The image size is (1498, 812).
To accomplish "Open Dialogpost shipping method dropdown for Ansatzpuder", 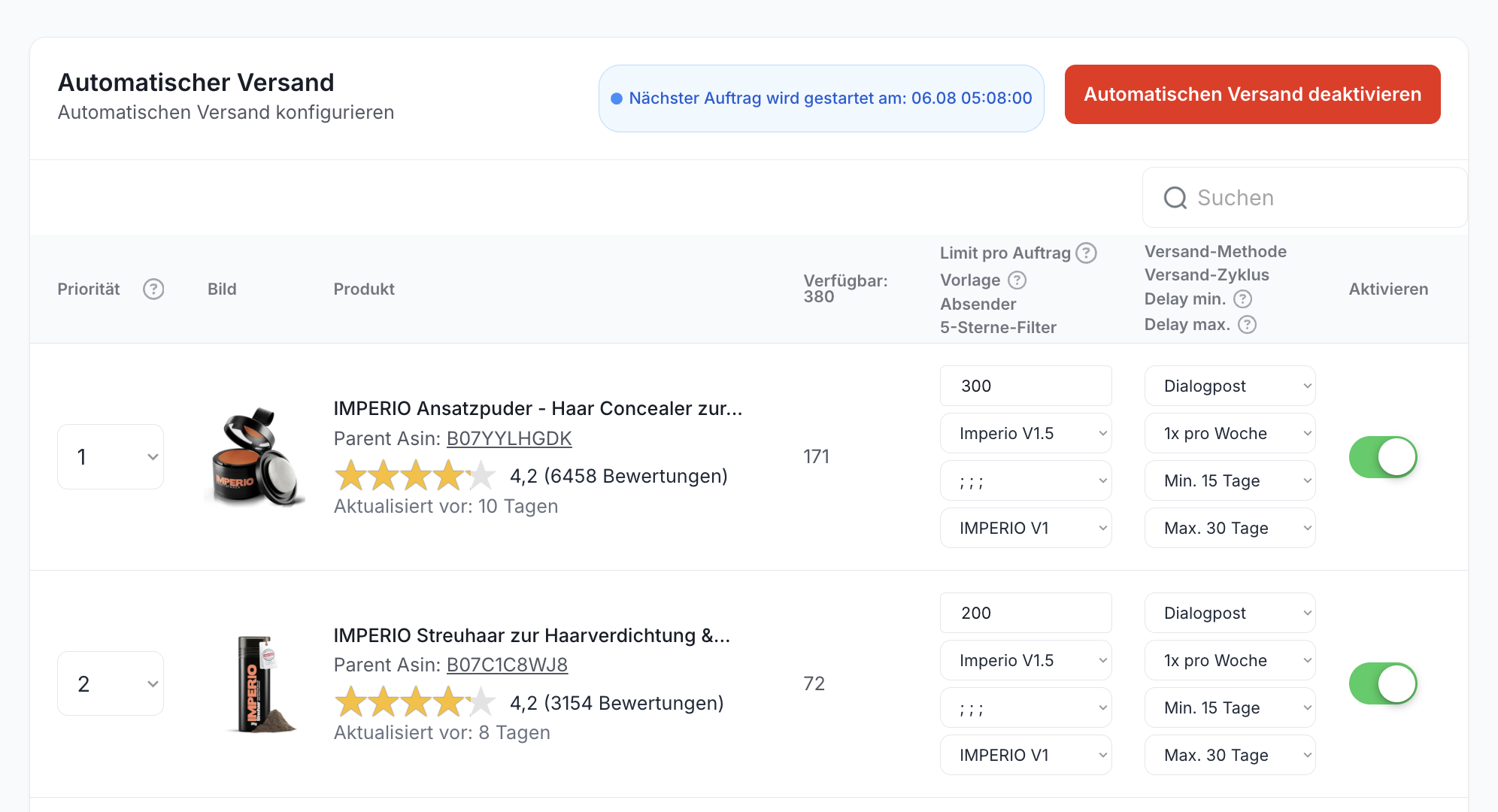I will (1230, 386).
